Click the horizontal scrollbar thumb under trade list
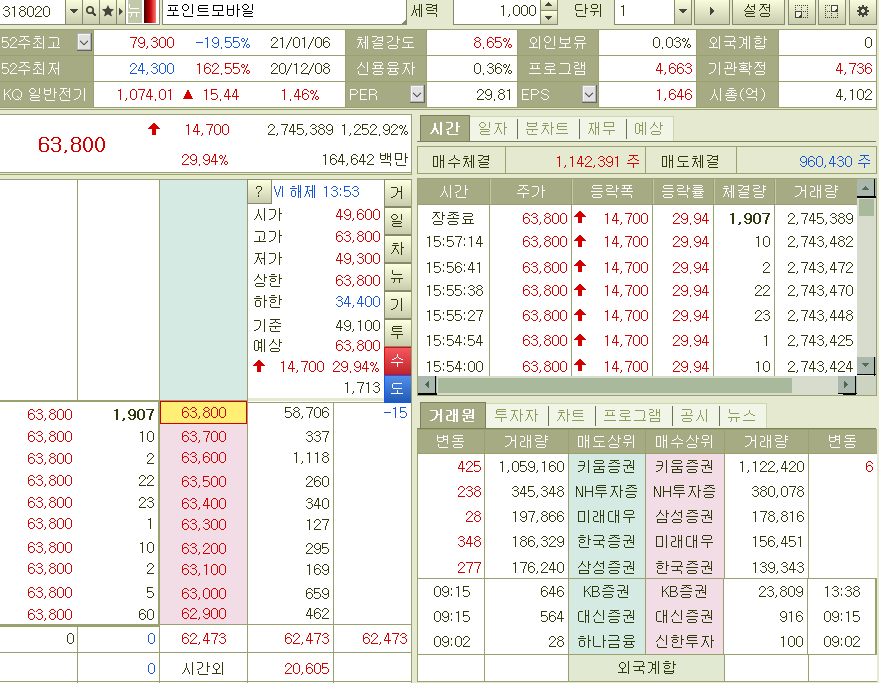Image resolution: width=879 pixels, height=683 pixels. pos(614,385)
